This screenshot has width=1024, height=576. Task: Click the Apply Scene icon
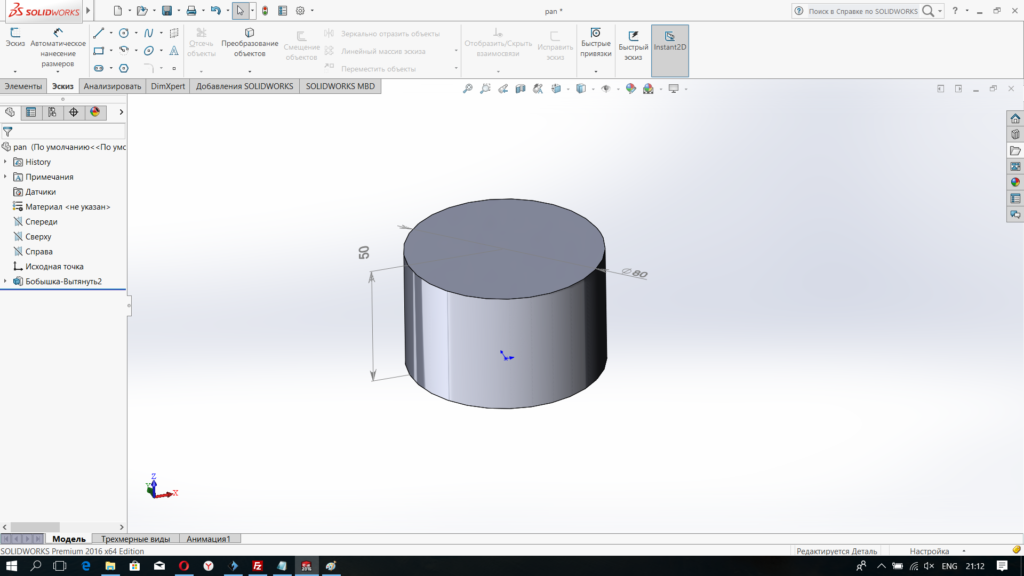(x=648, y=89)
